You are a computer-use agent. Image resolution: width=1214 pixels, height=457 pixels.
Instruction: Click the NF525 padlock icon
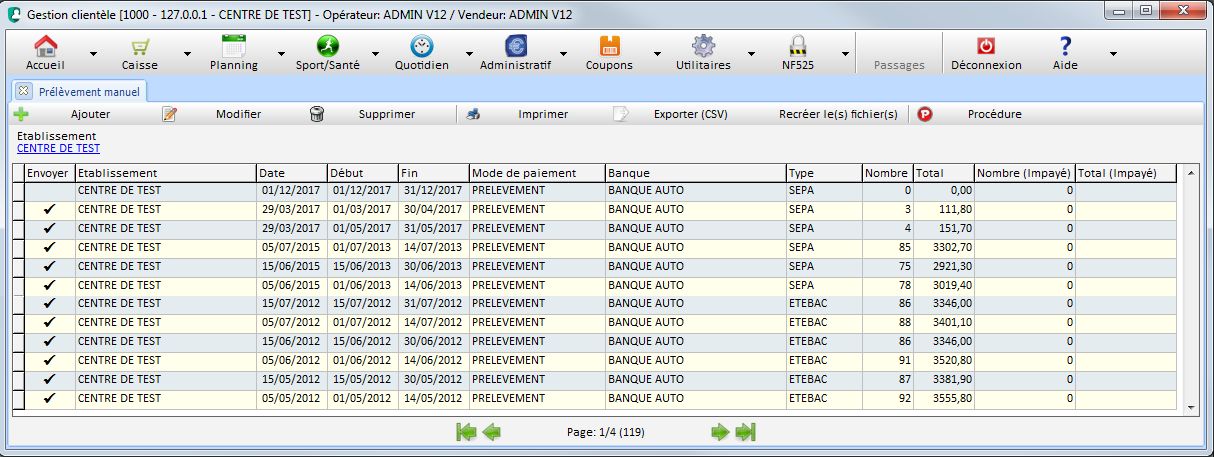pyautogui.click(x=797, y=46)
